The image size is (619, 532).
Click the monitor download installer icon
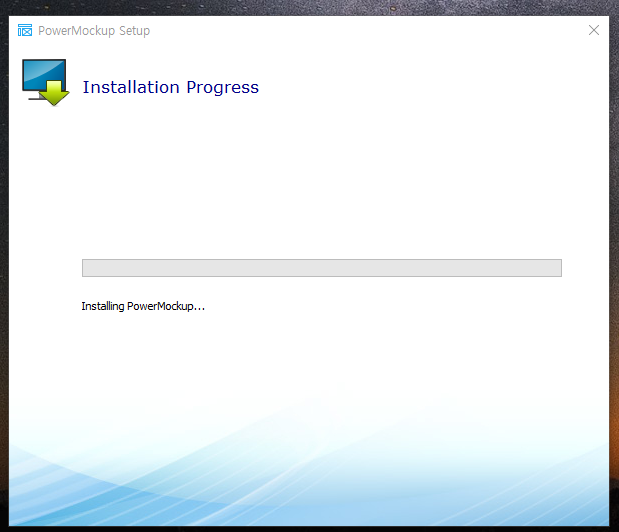45,82
